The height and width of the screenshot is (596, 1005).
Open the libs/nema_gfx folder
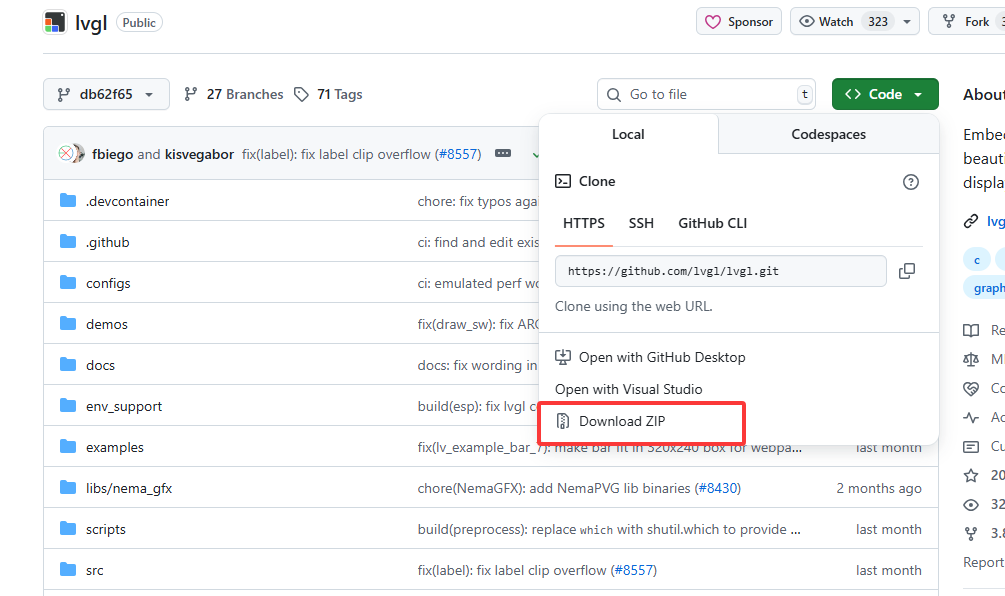click(x=129, y=488)
